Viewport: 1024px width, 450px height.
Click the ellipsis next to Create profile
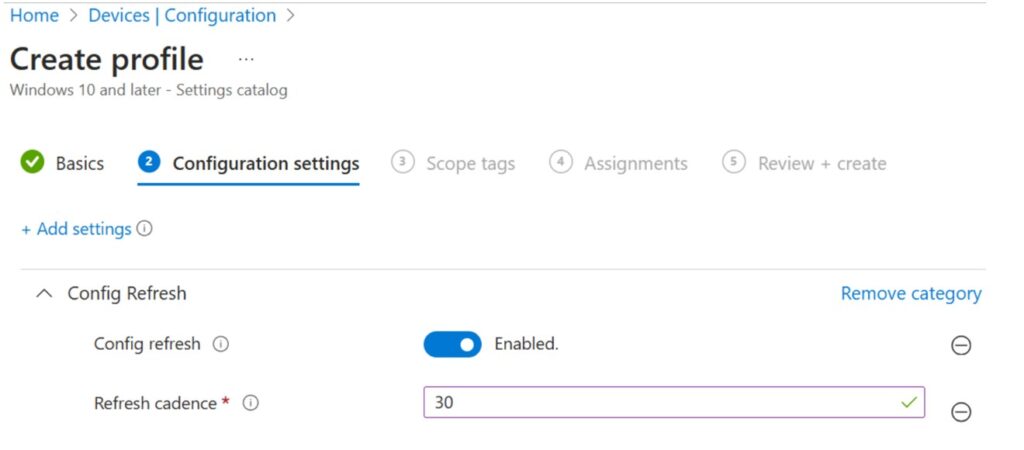(246, 60)
